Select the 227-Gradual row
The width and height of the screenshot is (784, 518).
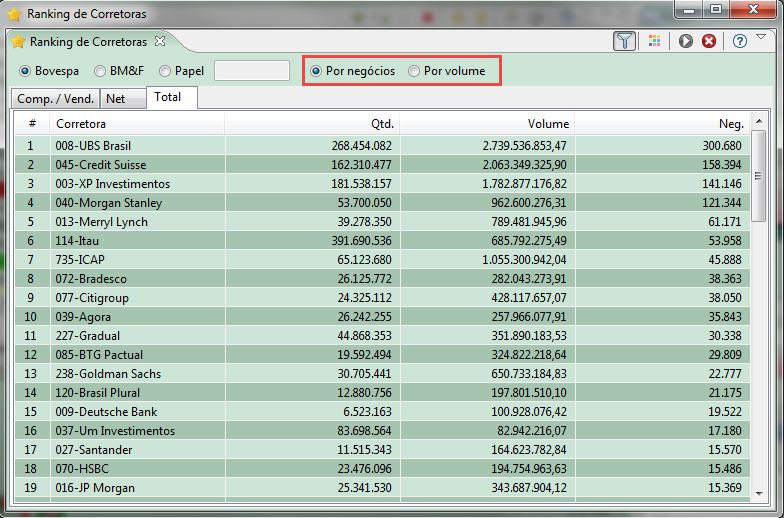point(382,336)
